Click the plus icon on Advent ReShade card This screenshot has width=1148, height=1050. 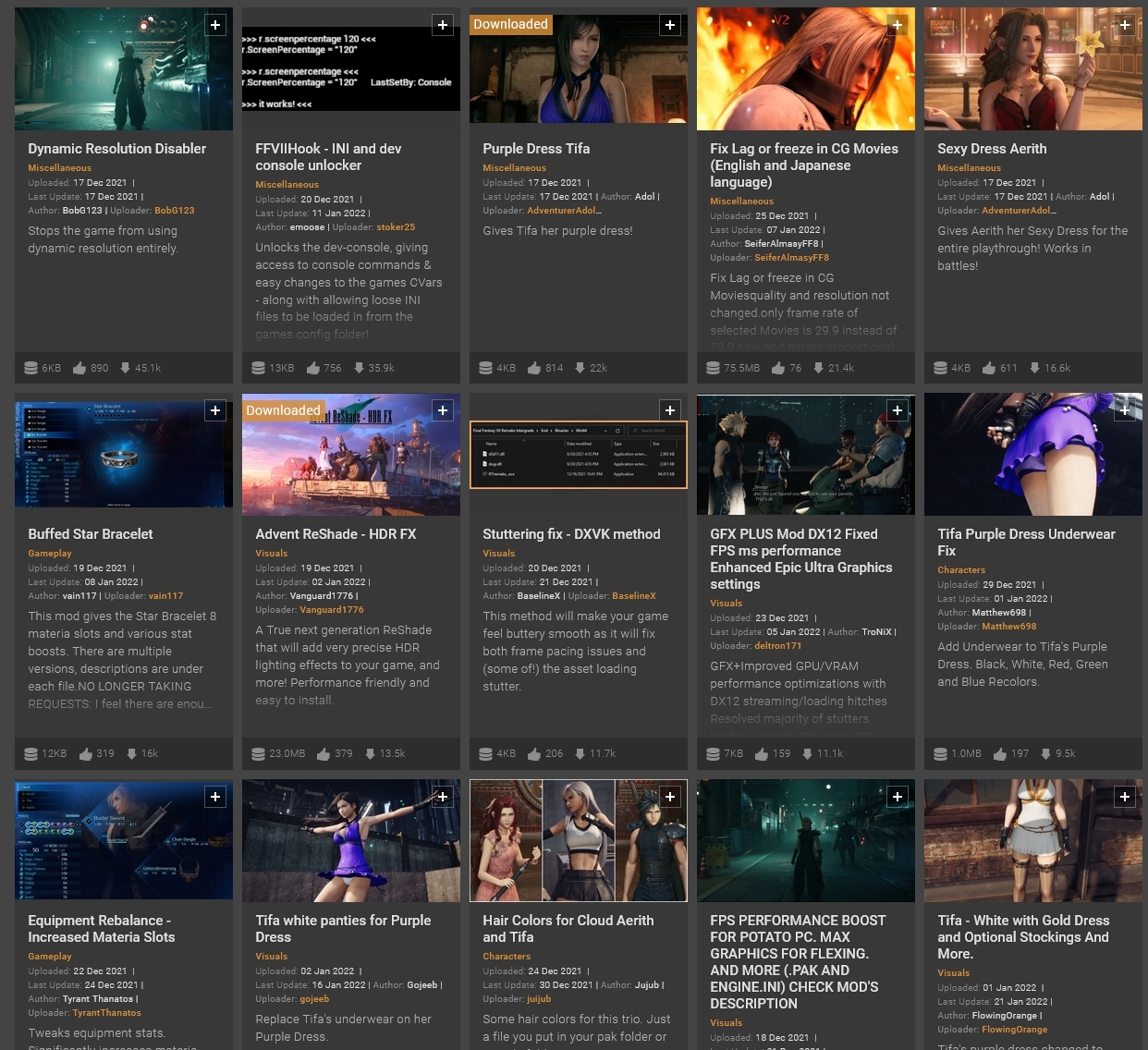(443, 410)
